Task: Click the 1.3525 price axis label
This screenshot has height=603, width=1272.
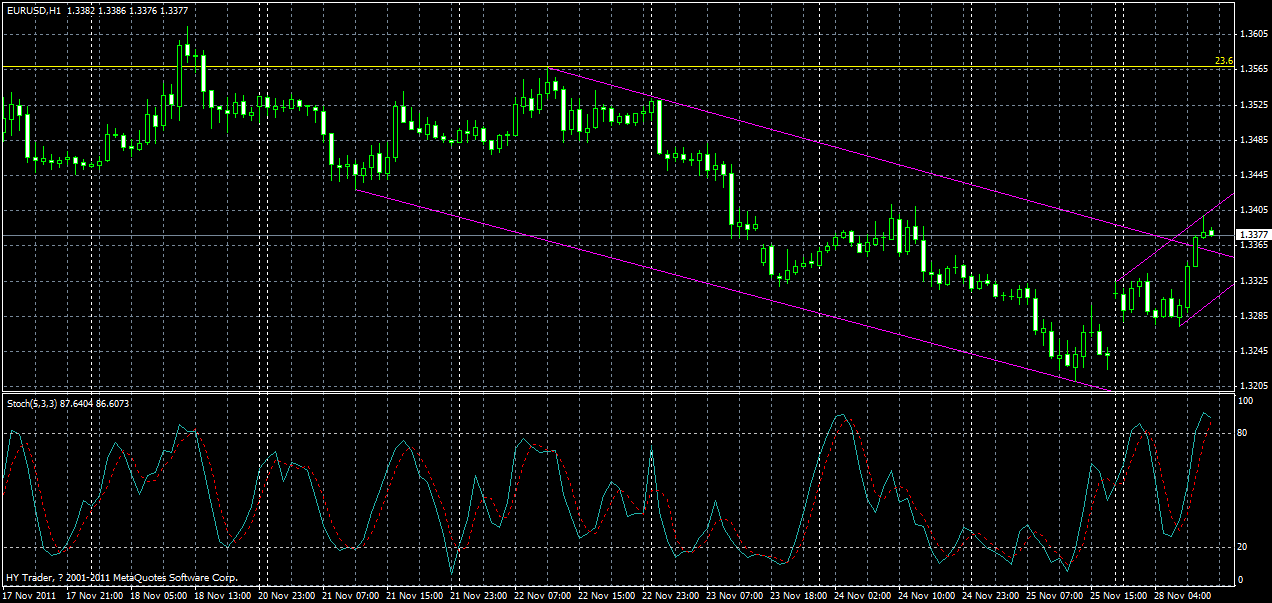Action: [1252, 104]
